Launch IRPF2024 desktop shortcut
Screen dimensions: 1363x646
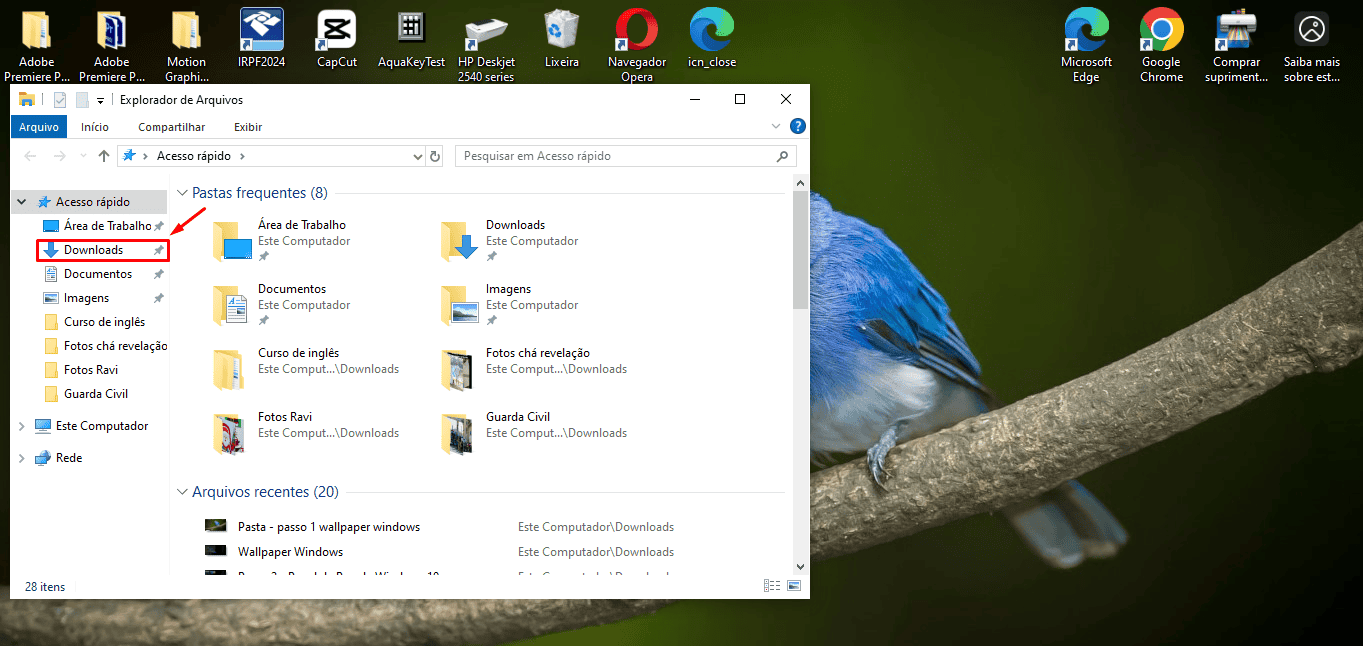pyautogui.click(x=262, y=40)
